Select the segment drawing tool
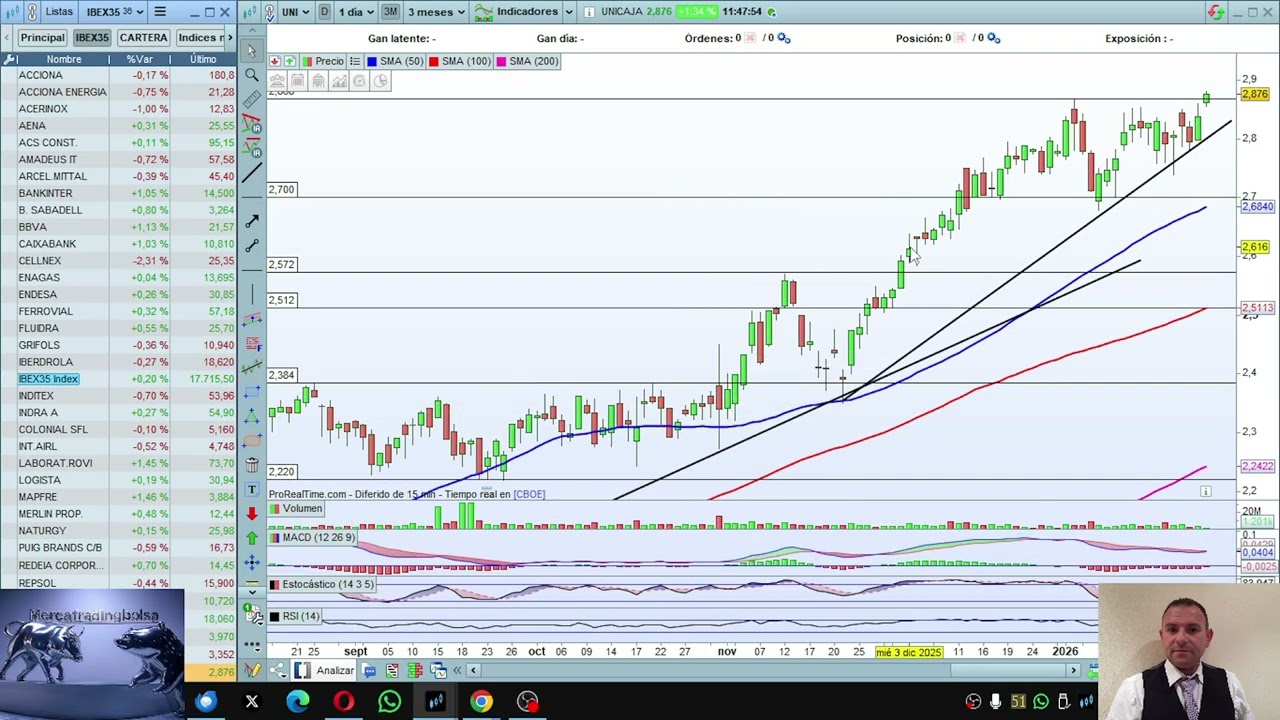Image resolution: width=1280 pixels, height=720 pixels. coord(251,245)
